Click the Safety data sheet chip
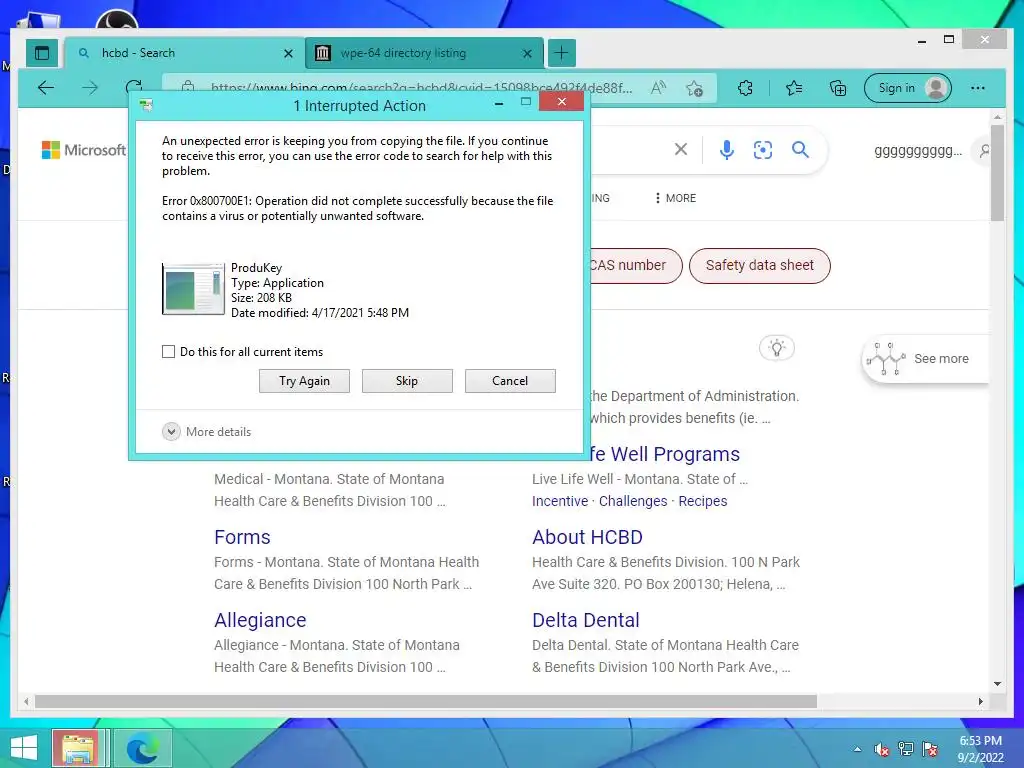1024x768 pixels. click(760, 266)
